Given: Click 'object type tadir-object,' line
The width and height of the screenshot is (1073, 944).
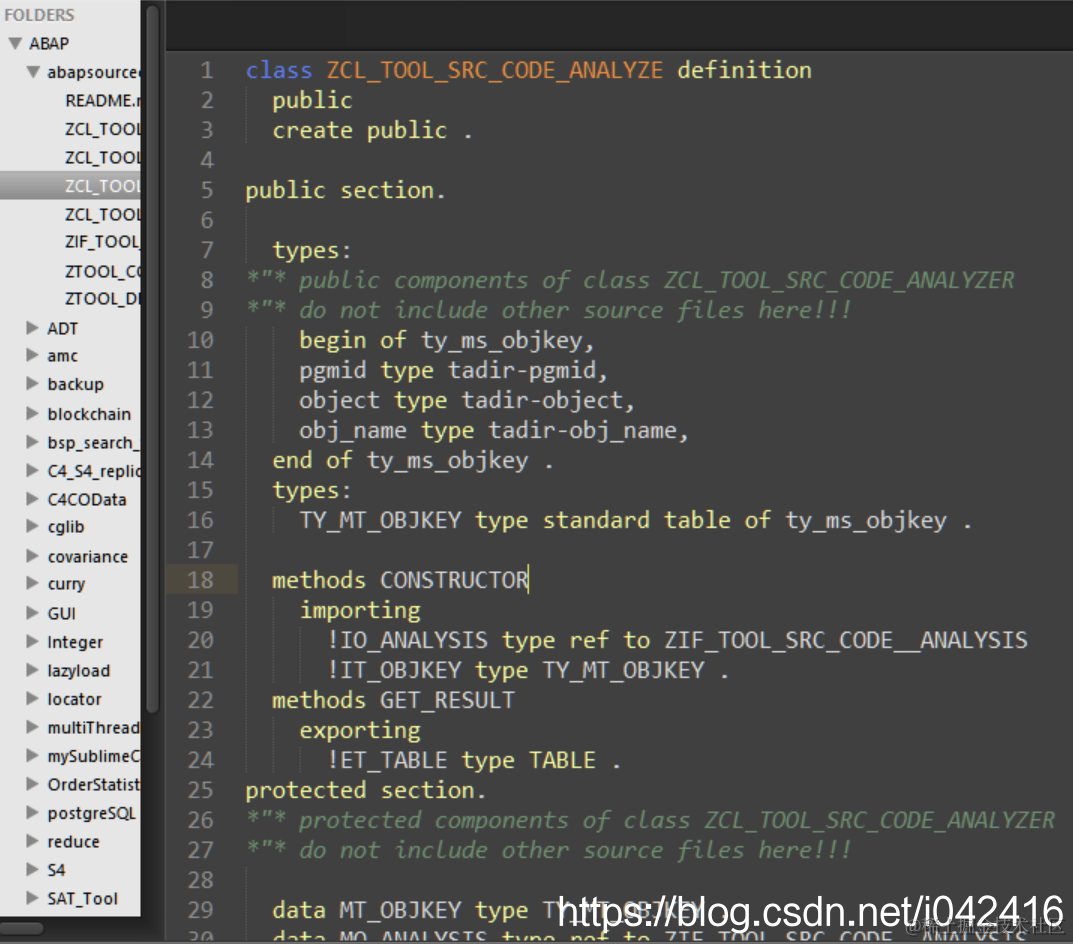Looking at the screenshot, I should pyautogui.click(x=467, y=400).
